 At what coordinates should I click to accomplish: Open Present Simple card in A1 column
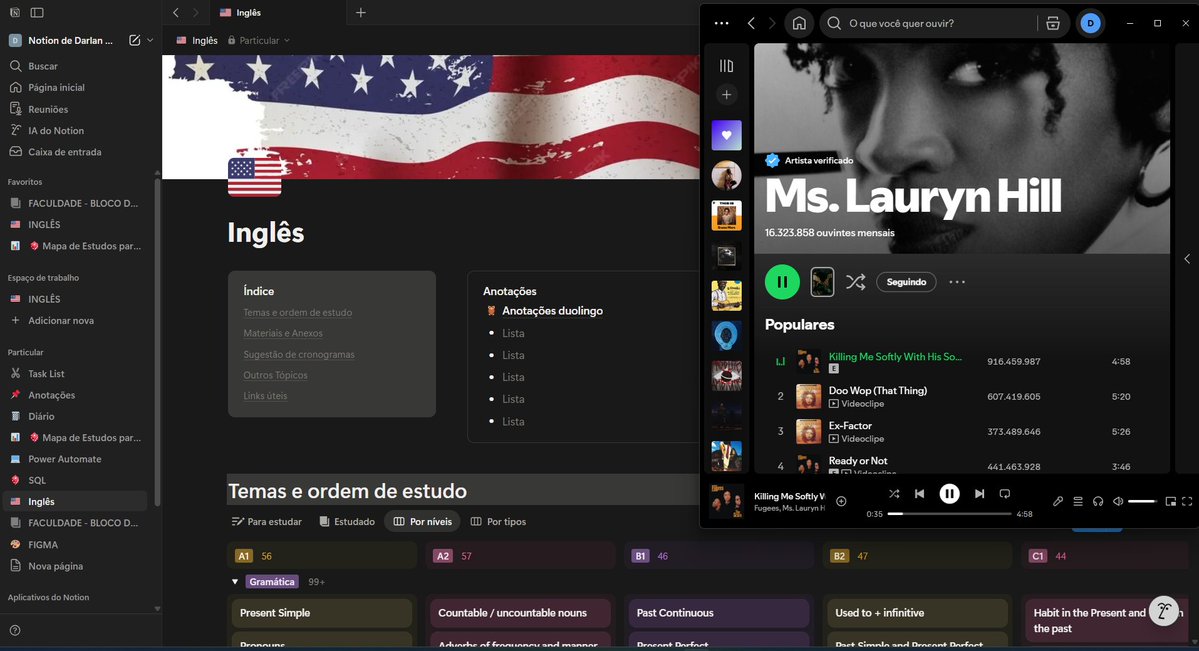click(x=321, y=613)
